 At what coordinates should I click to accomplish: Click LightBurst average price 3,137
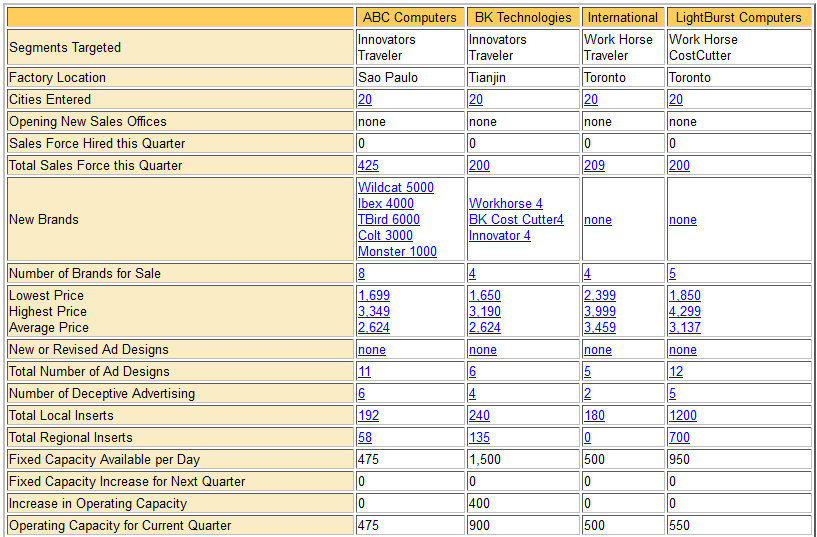pyautogui.click(x=685, y=328)
